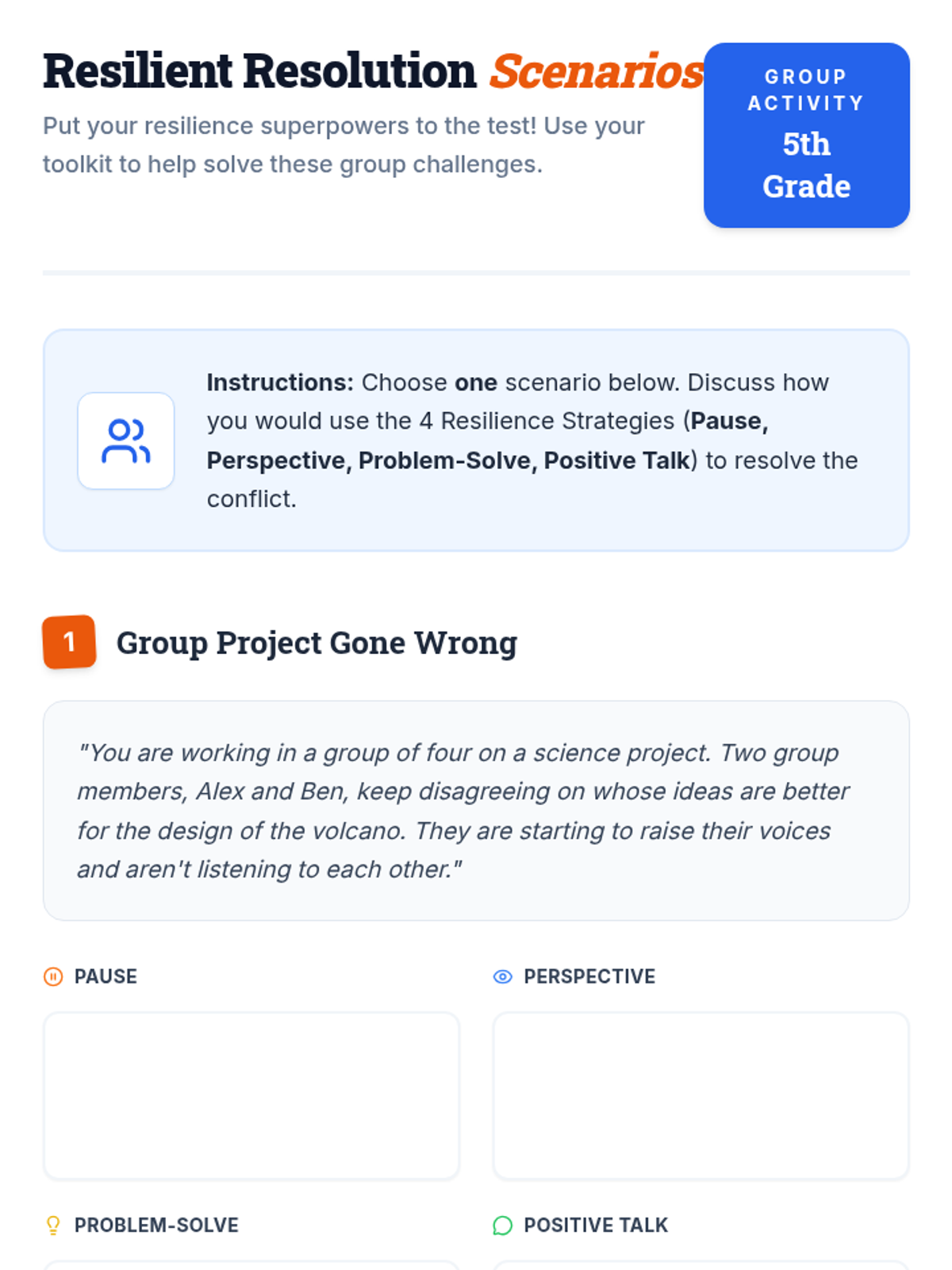The width and height of the screenshot is (952, 1270).
Task: Click the yellow lightbulb Problem-Solve icon
Action: click(x=53, y=1226)
